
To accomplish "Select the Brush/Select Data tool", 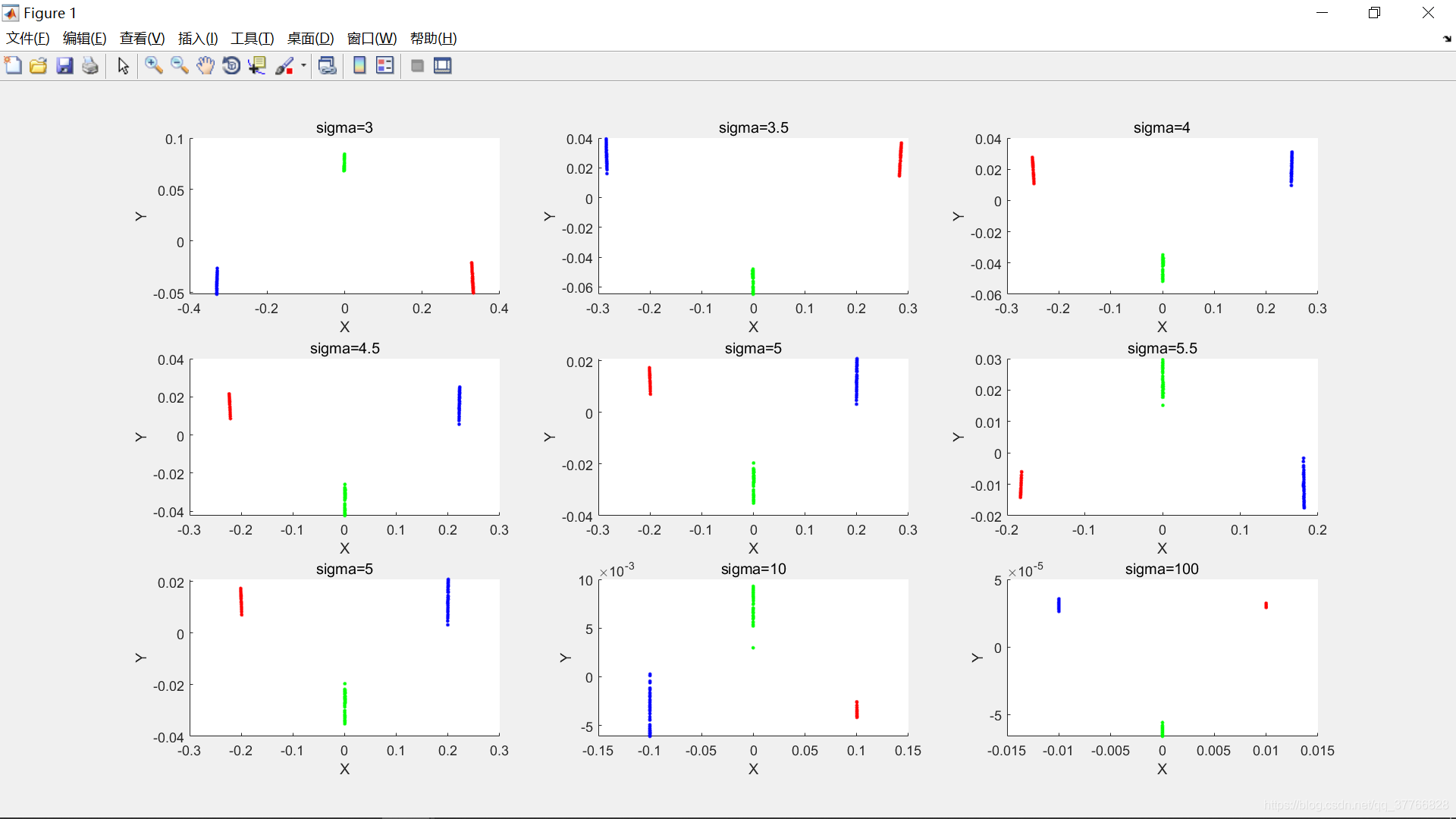I will [x=284, y=66].
